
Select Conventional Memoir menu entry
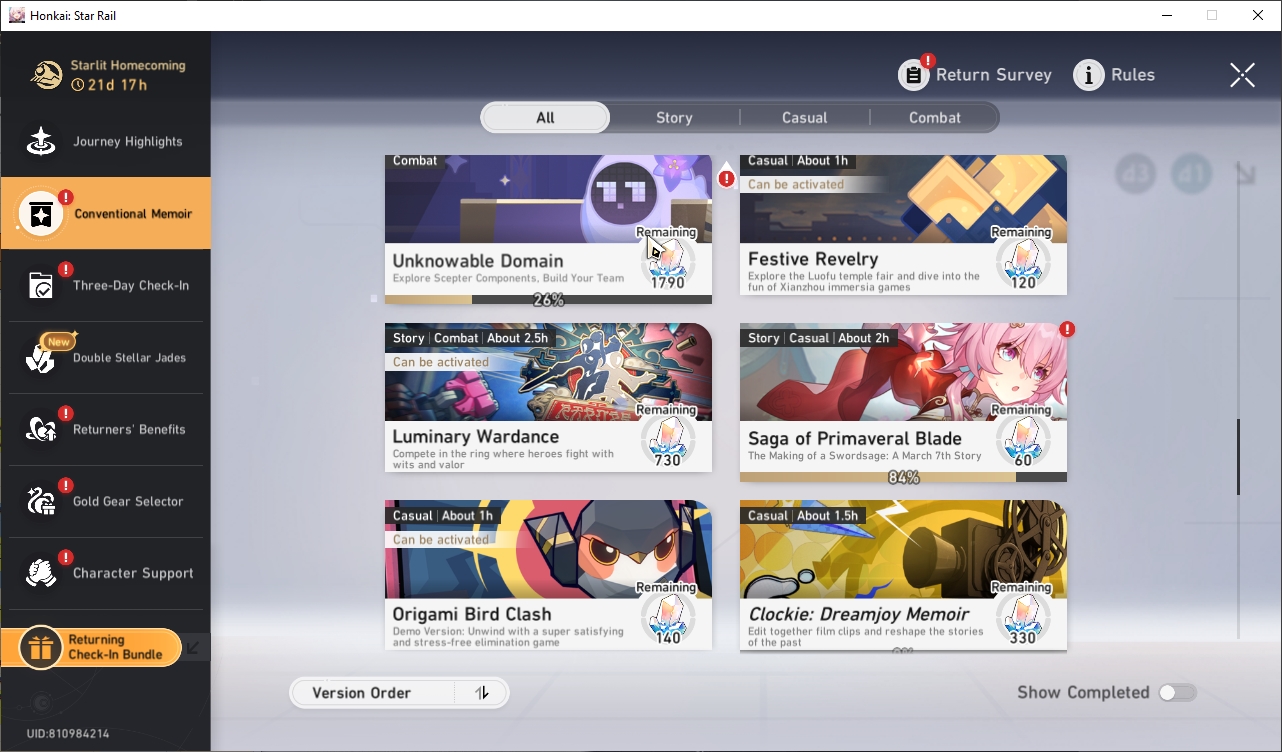106,214
